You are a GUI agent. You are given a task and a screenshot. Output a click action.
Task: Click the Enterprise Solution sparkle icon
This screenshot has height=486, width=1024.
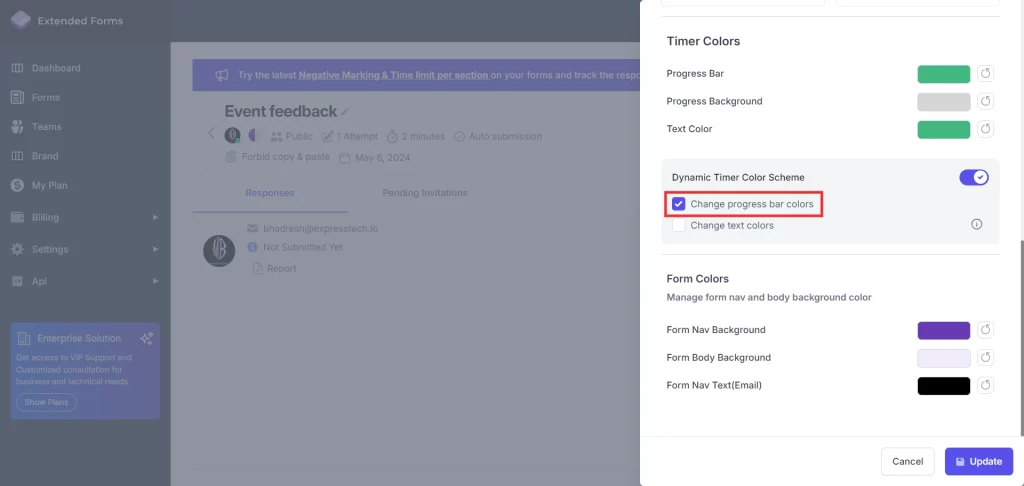(146, 338)
